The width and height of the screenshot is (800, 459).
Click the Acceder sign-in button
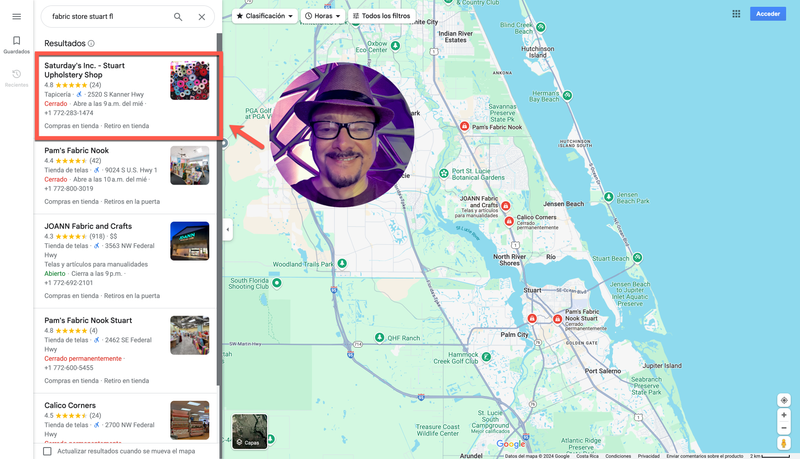(768, 14)
